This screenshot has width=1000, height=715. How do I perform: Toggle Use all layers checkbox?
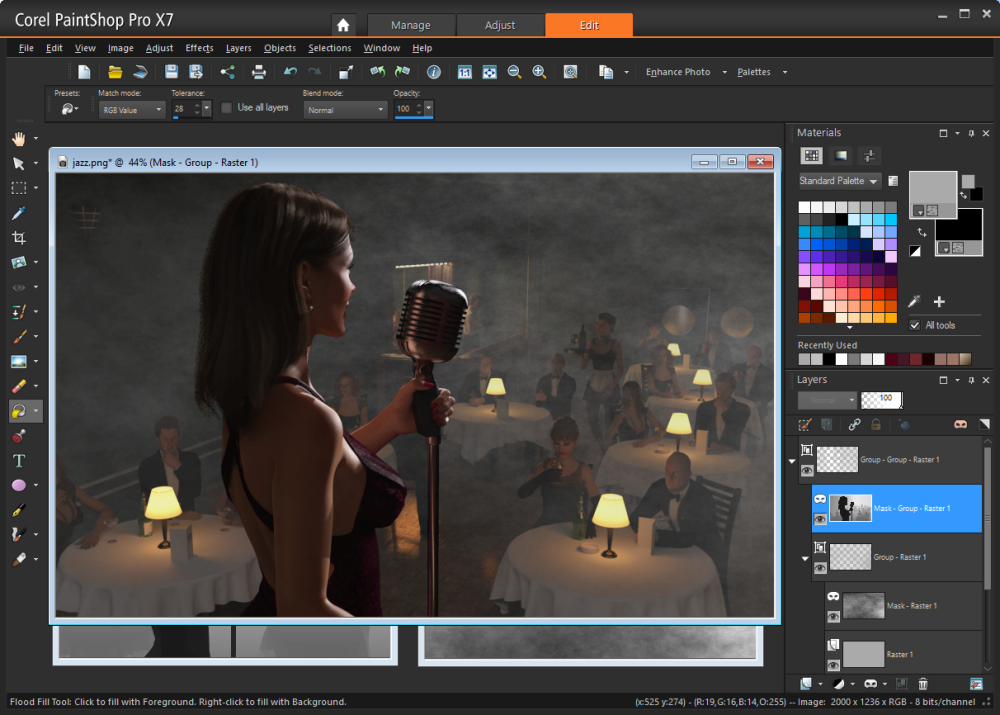[x=226, y=108]
